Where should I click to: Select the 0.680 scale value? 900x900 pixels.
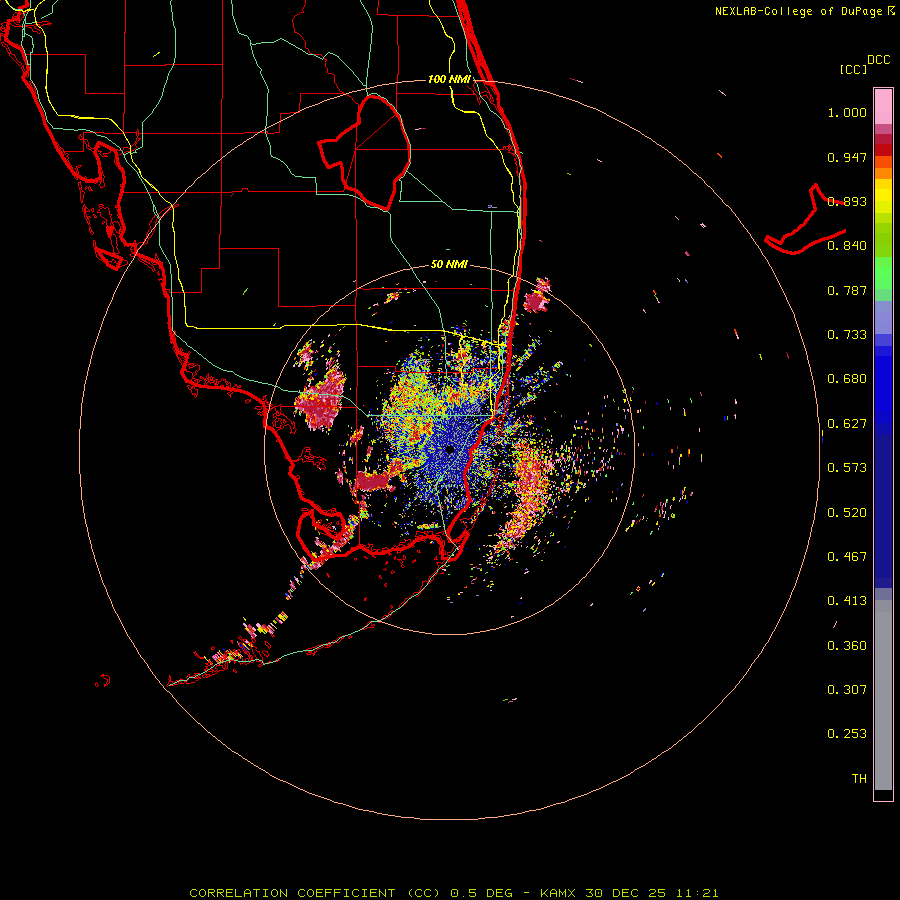pyautogui.click(x=847, y=379)
